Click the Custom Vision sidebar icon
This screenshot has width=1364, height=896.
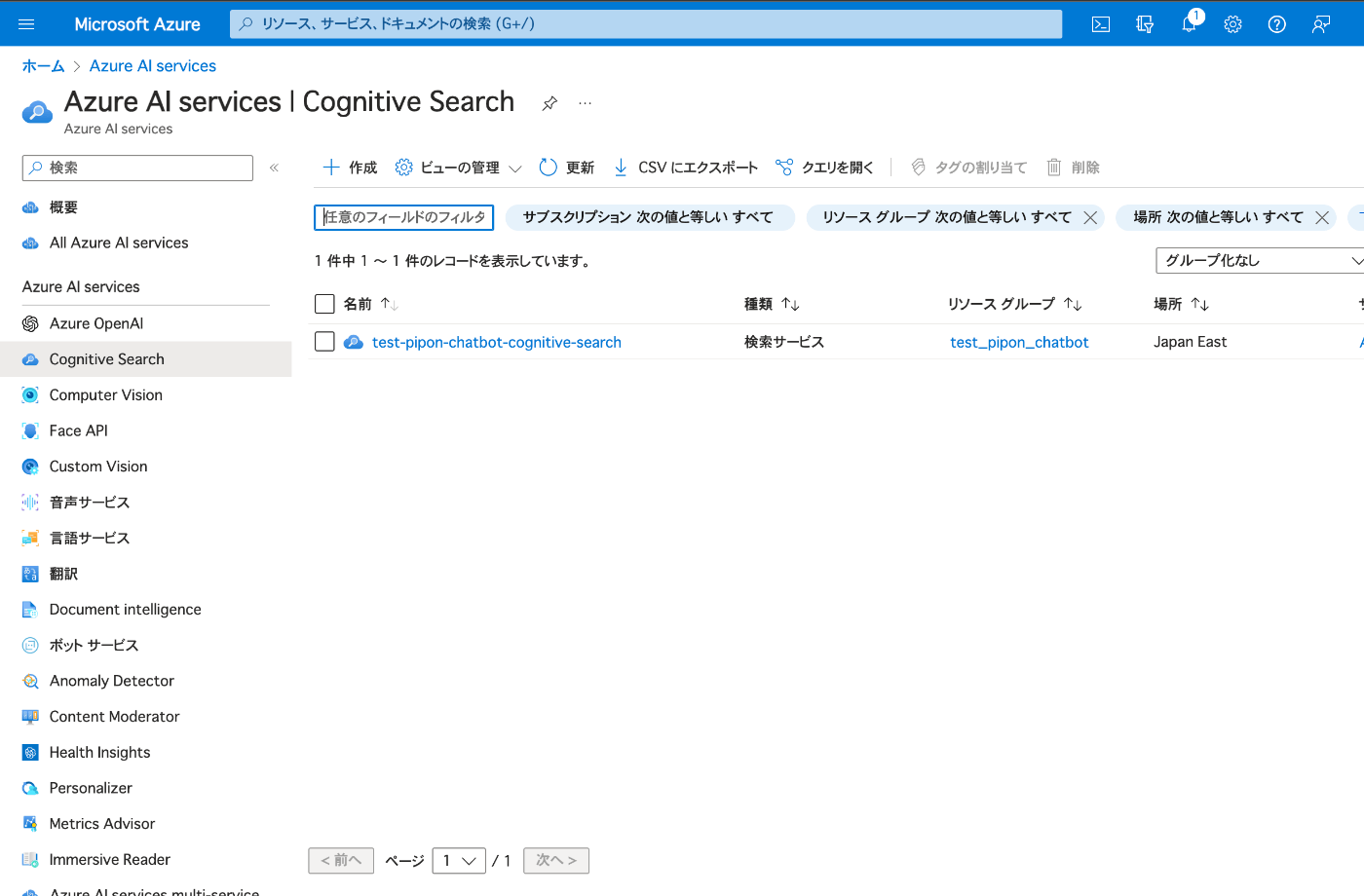(30, 467)
